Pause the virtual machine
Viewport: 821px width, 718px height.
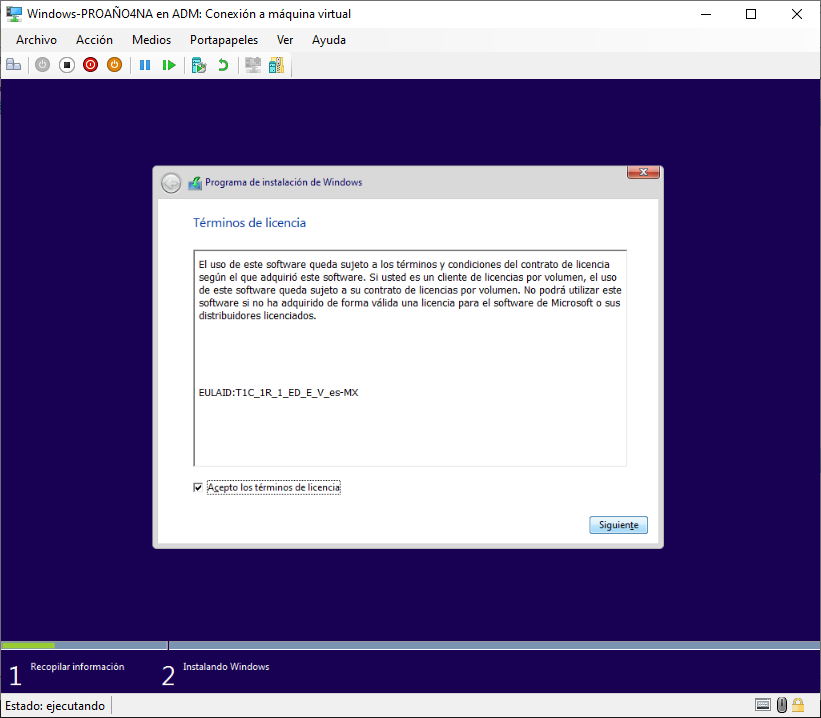(145, 65)
